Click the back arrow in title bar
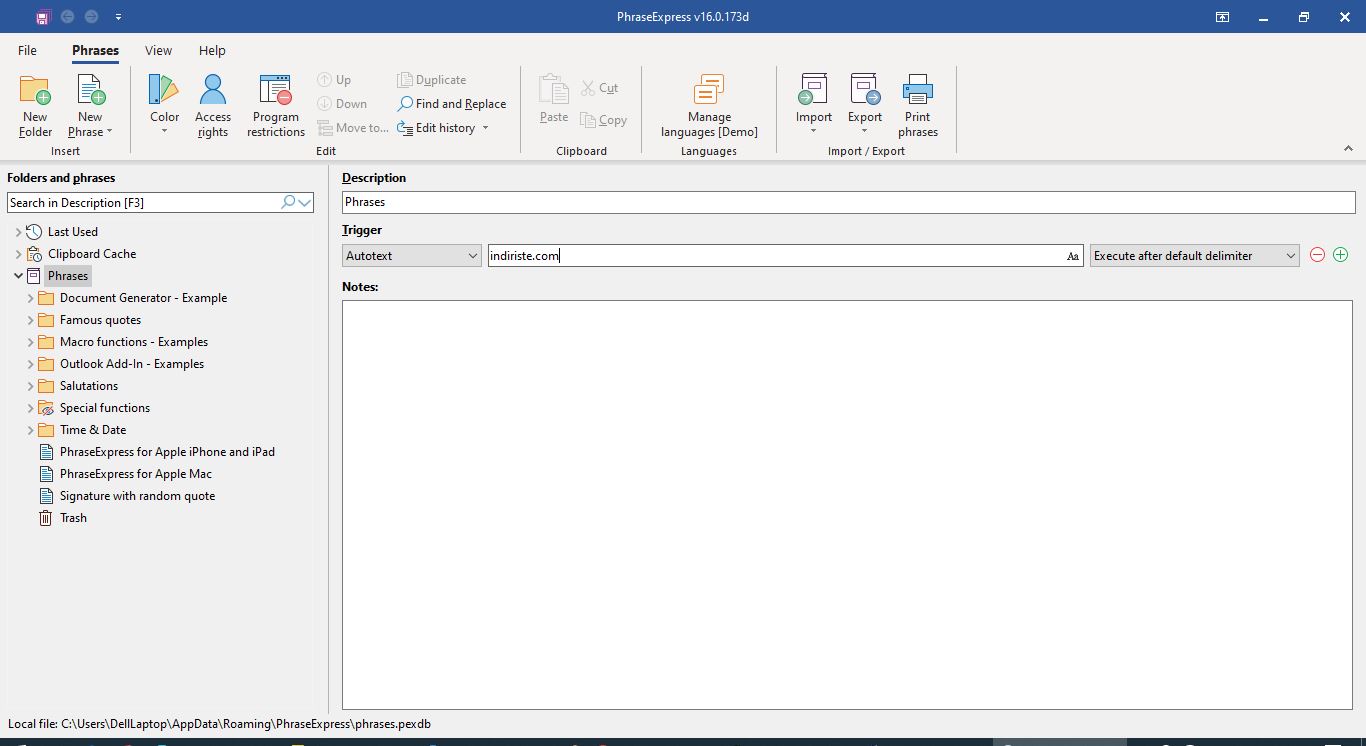This screenshot has width=1366, height=746. pyautogui.click(x=68, y=17)
